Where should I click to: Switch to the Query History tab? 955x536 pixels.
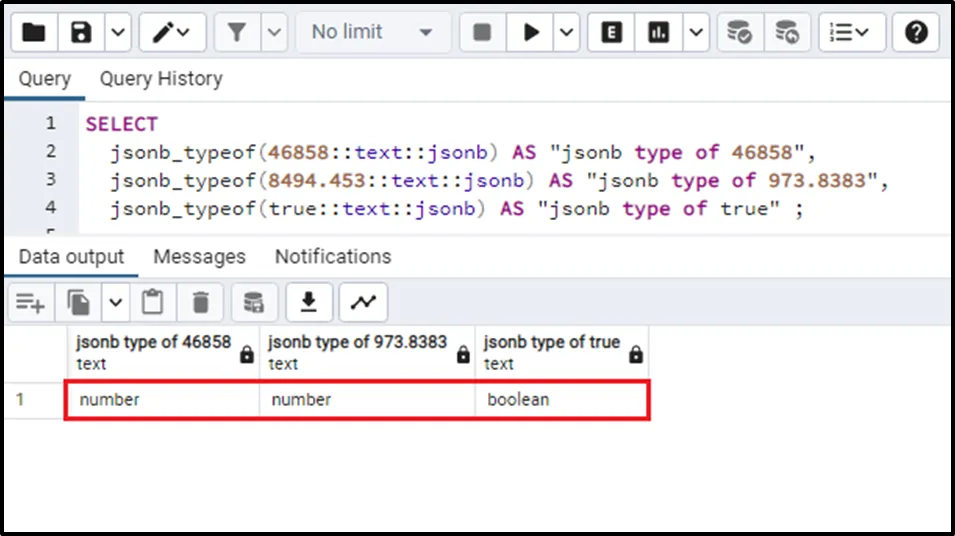point(160,79)
